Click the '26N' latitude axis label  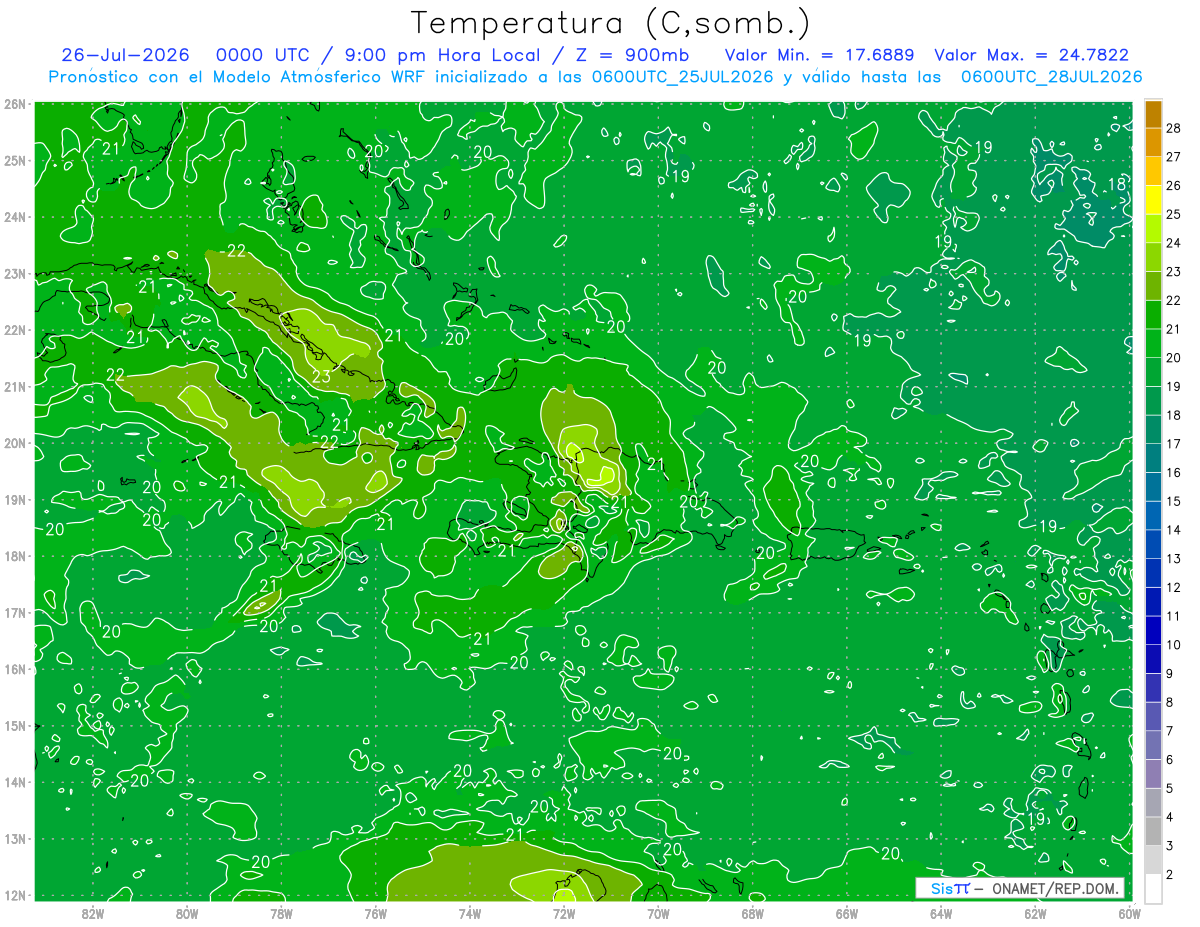point(15,104)
